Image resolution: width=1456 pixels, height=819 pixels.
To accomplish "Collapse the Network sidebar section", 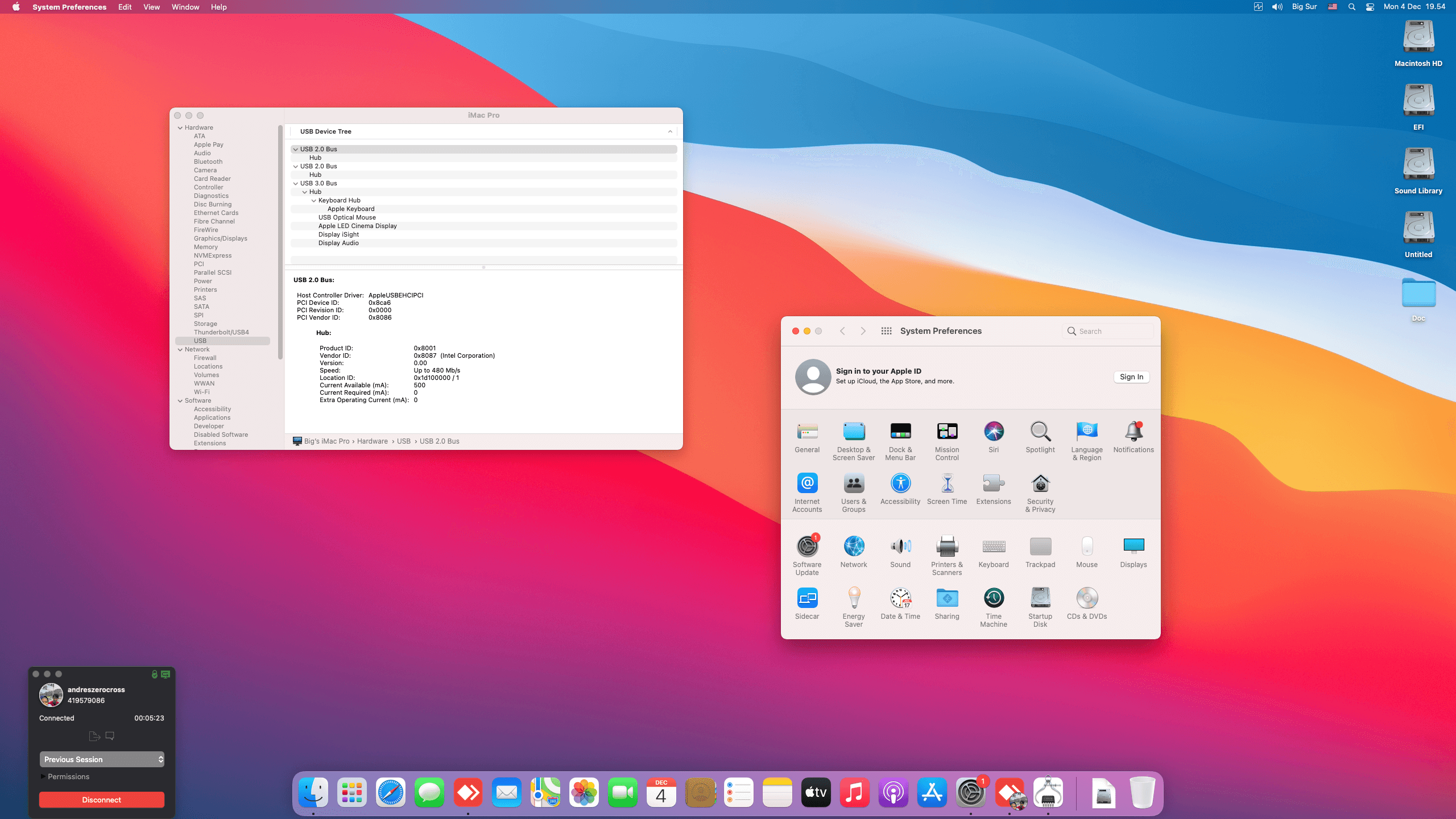I will (180, 350).
